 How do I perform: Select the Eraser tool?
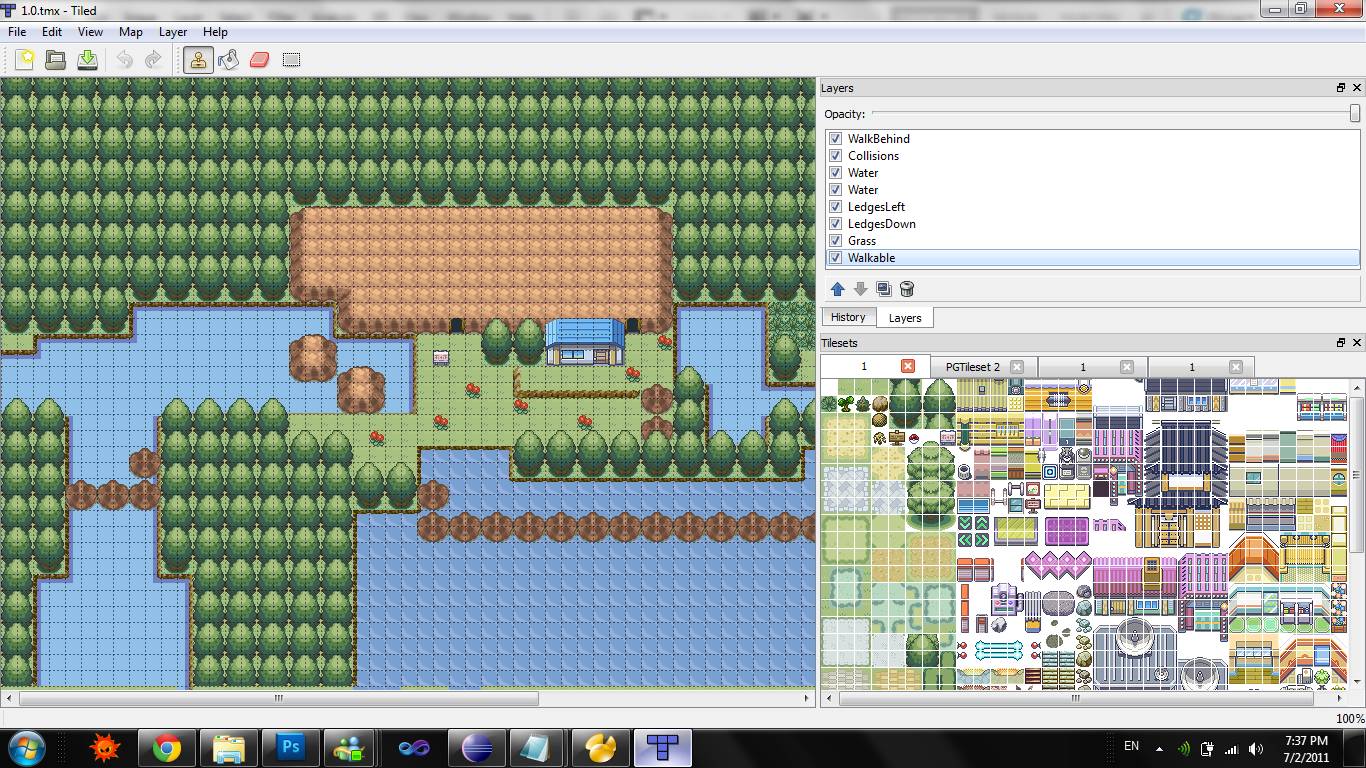260,60
